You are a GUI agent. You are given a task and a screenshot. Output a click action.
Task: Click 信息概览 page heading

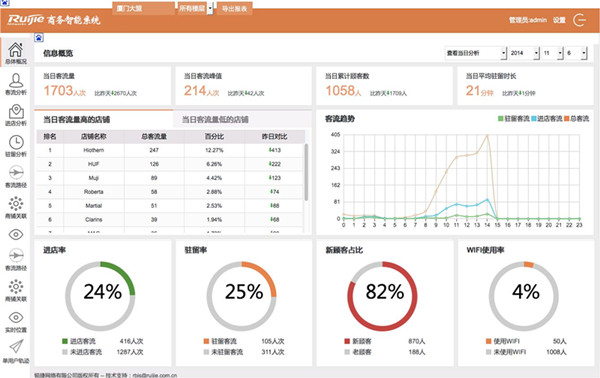coord(58,53)
